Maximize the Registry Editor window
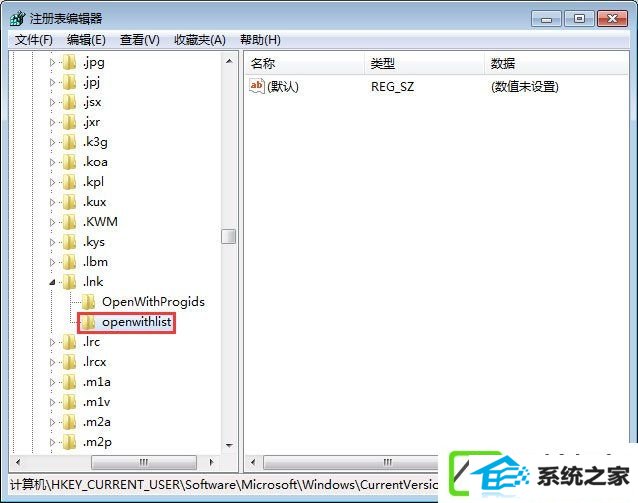638x503 pixels. click(x=579, y=19)
